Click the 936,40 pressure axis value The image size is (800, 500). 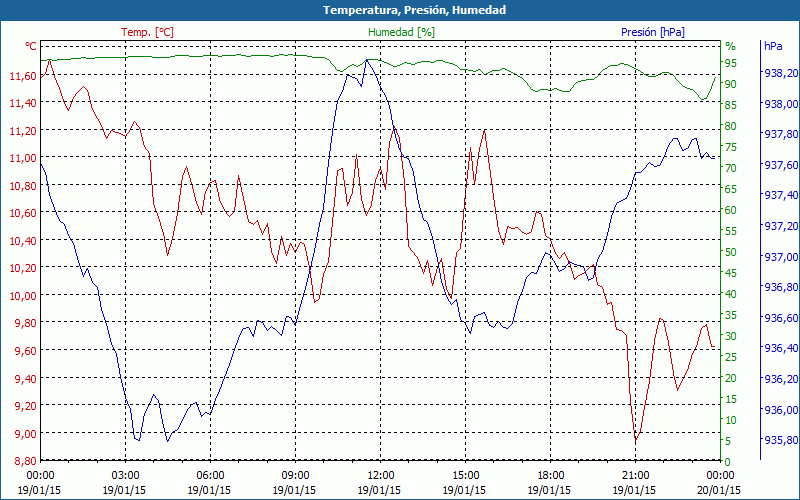click(x=781, y=348)
